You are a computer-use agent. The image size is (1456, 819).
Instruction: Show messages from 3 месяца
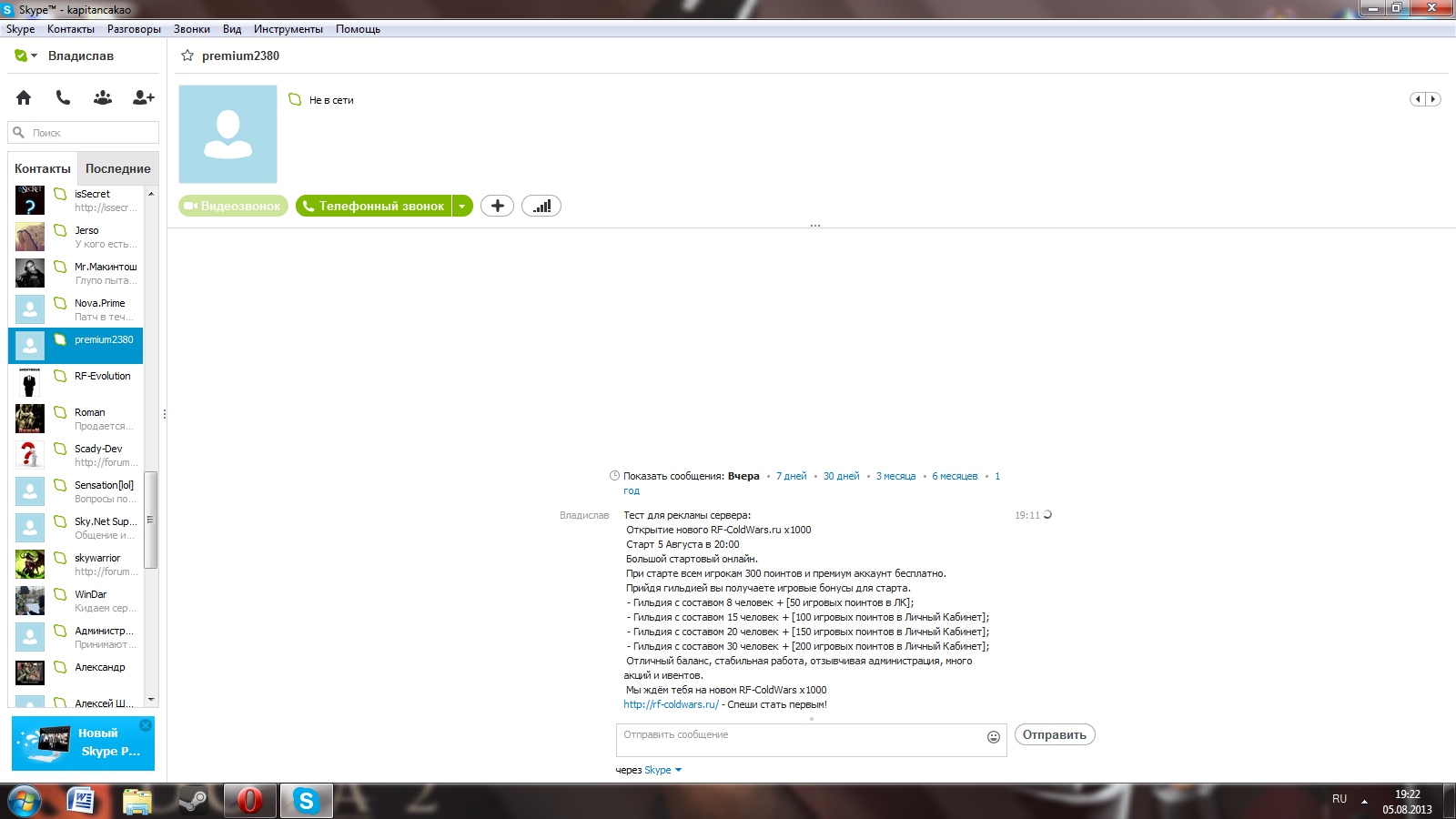click(x=896, y=476)
